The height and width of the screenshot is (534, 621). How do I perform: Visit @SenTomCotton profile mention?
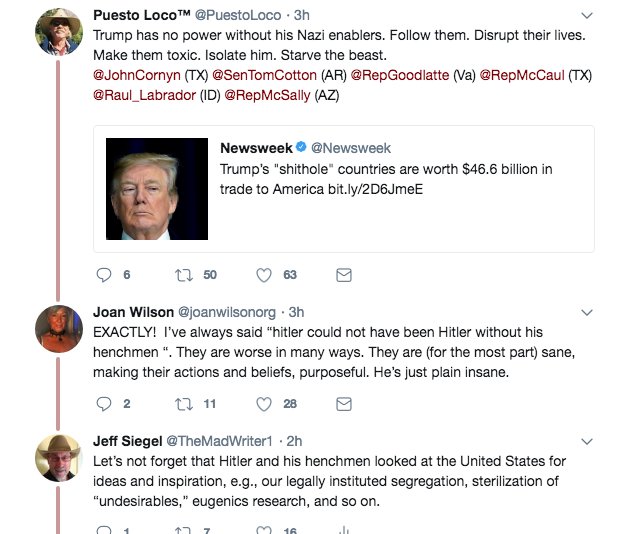pyautogui.click(x=265, y=75)
